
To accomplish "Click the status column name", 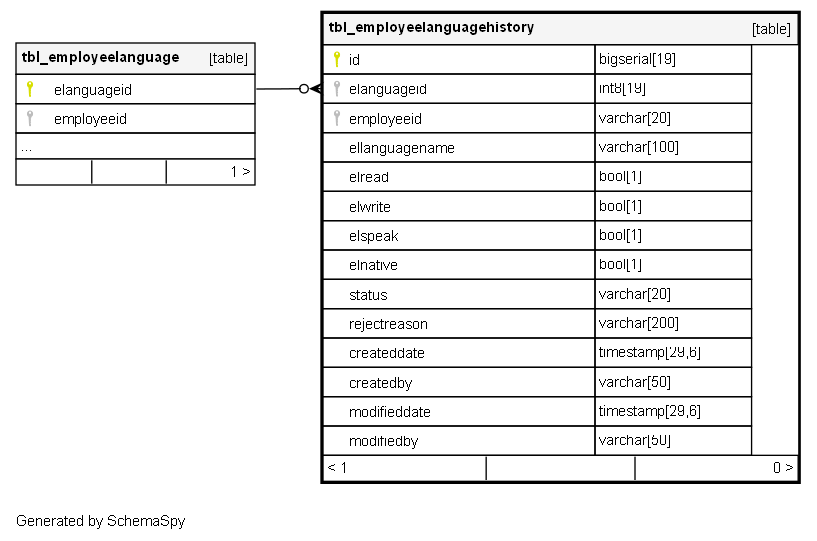I will [368, 295].
